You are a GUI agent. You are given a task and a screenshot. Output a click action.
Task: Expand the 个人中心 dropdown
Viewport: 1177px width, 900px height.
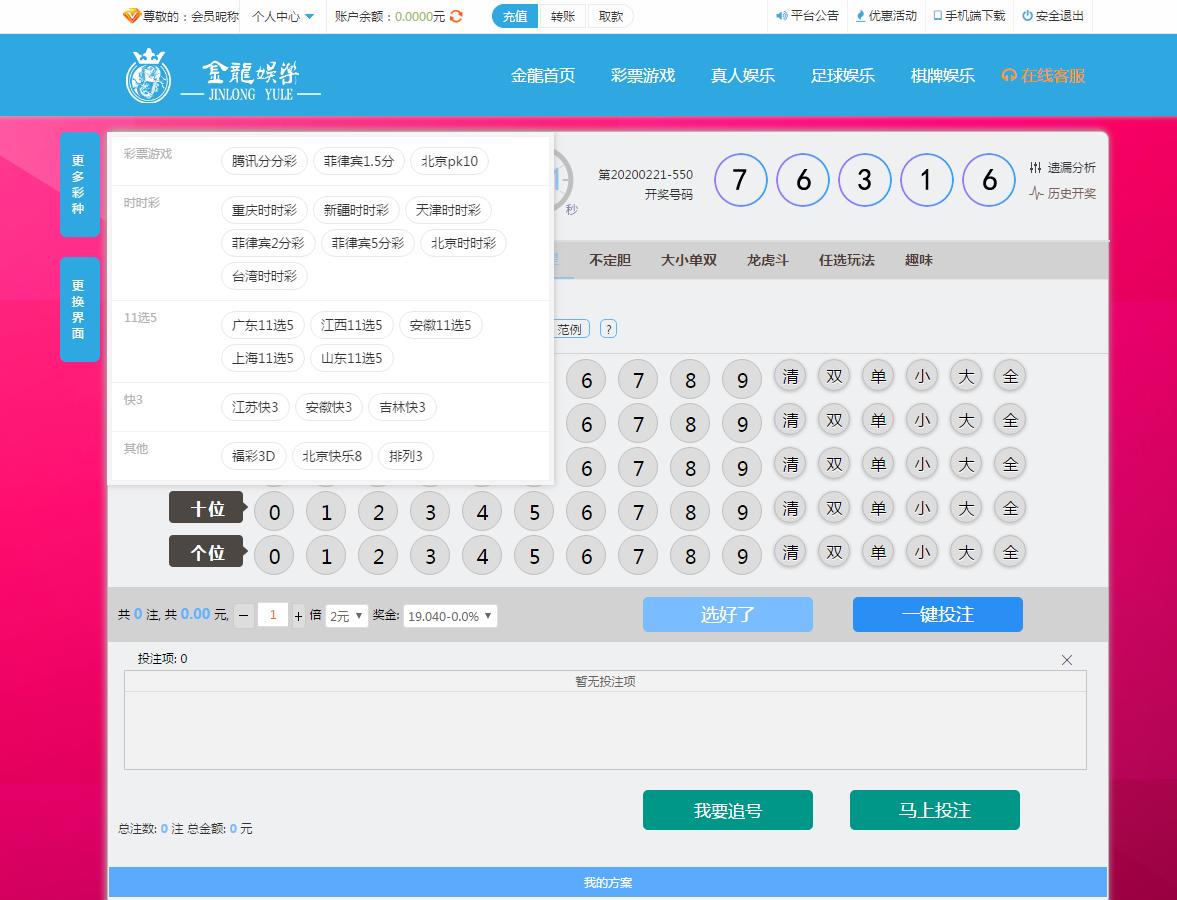(x=283, y=16)
